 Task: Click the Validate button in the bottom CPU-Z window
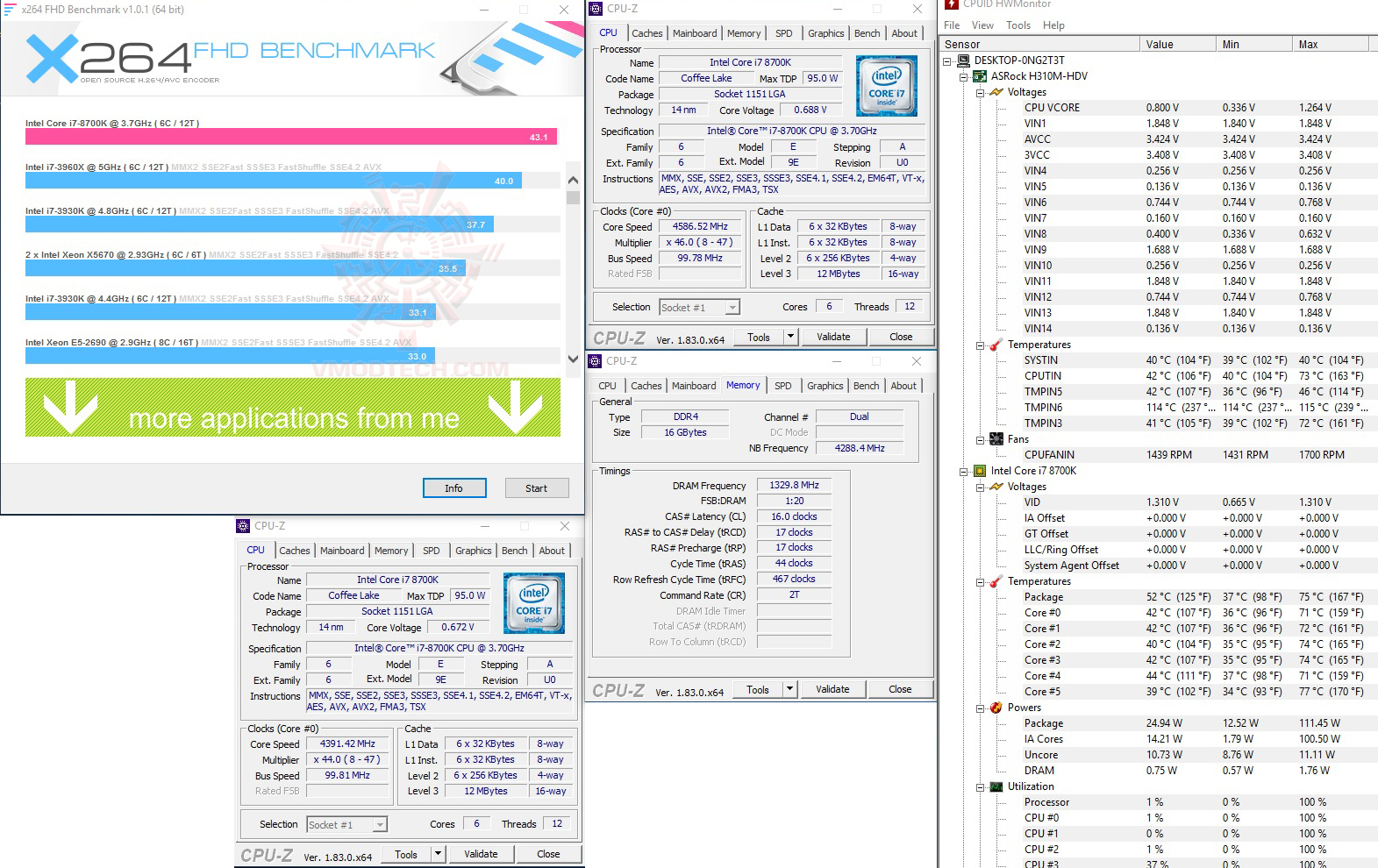481,854
